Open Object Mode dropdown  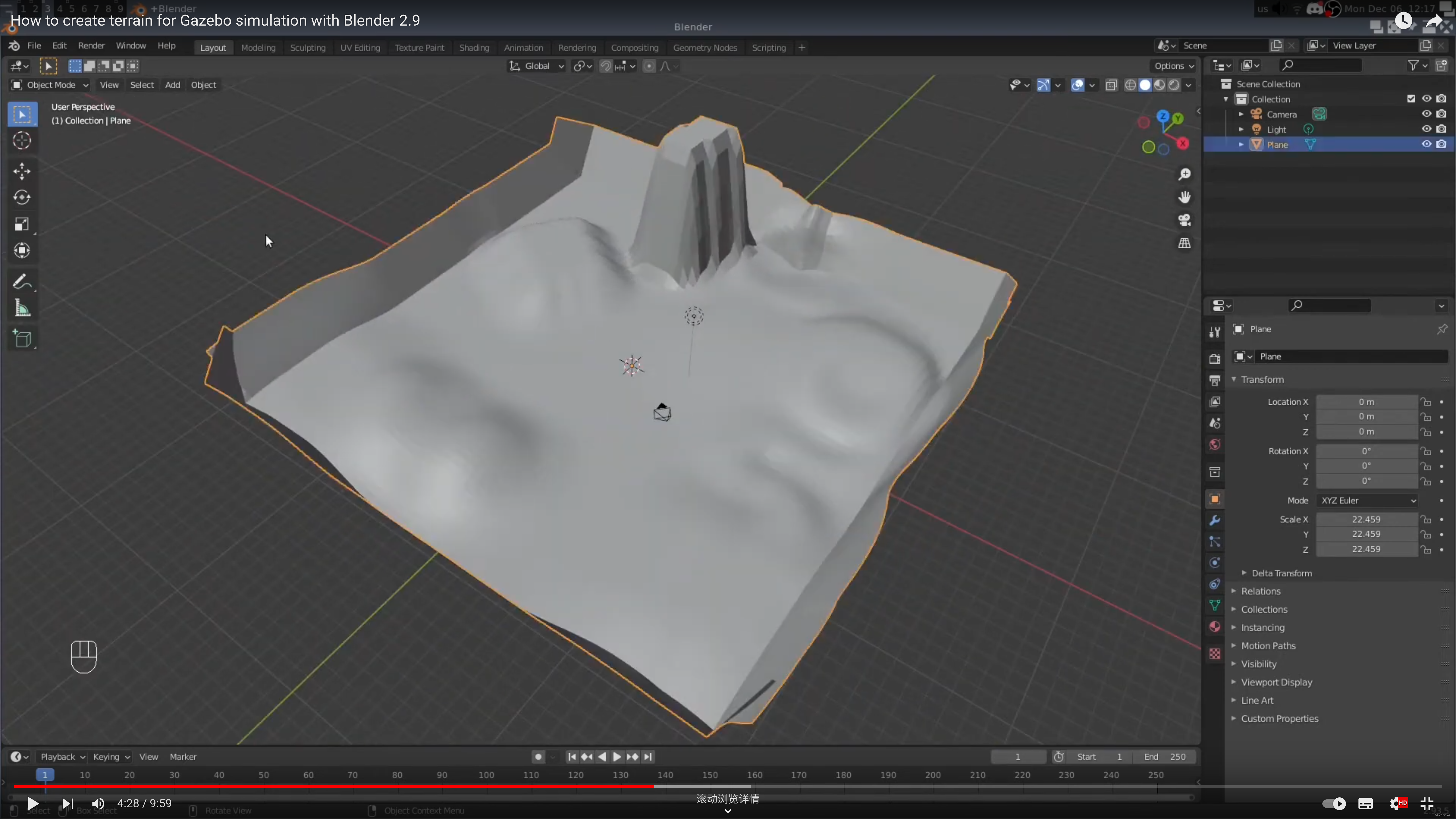(50, 85)
